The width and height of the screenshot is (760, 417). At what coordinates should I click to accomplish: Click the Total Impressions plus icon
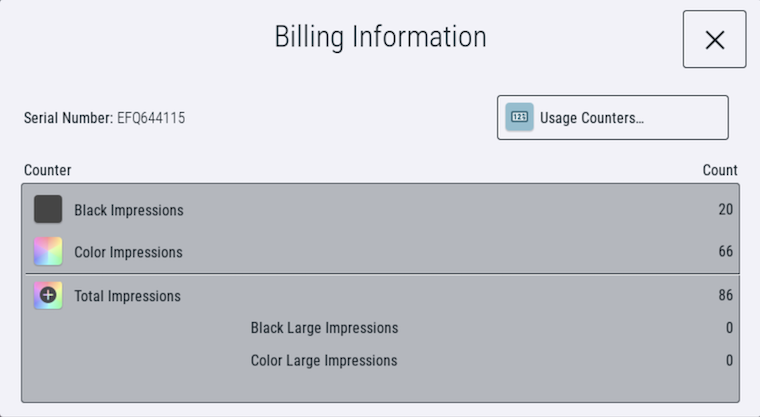(x=48, y=295)
